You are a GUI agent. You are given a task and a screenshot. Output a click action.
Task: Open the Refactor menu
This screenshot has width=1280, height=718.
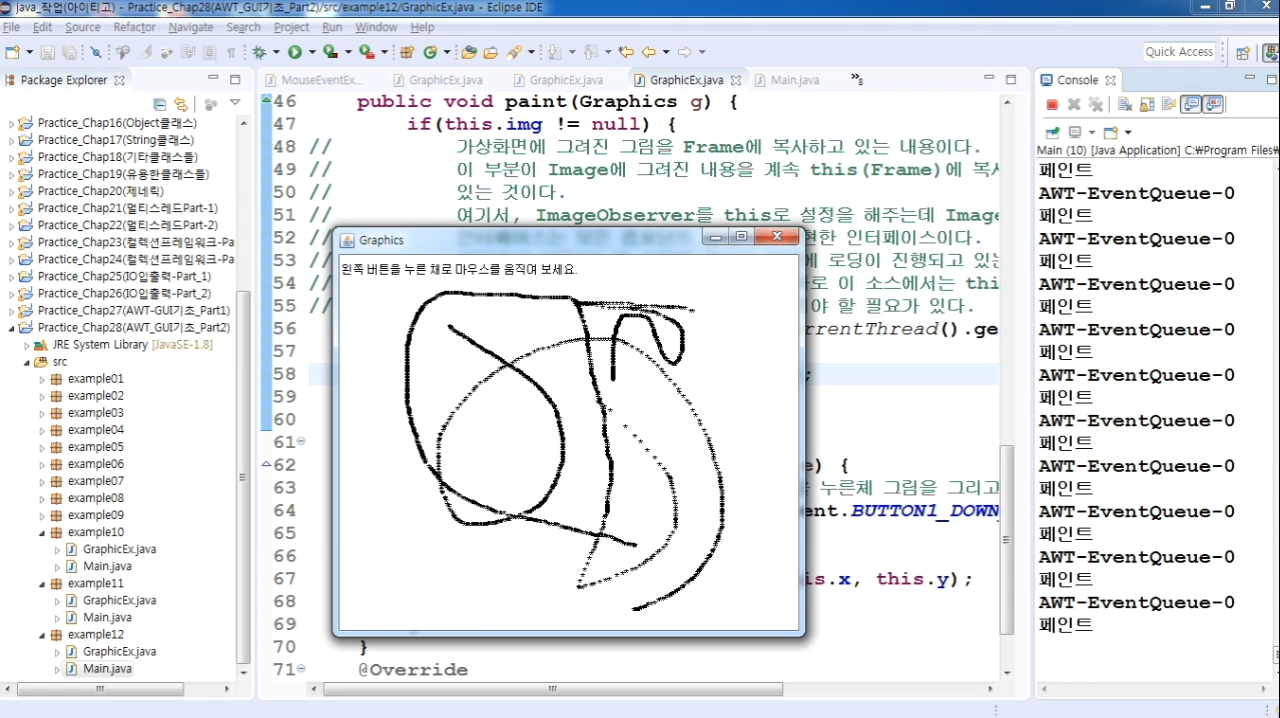(134, 27)
